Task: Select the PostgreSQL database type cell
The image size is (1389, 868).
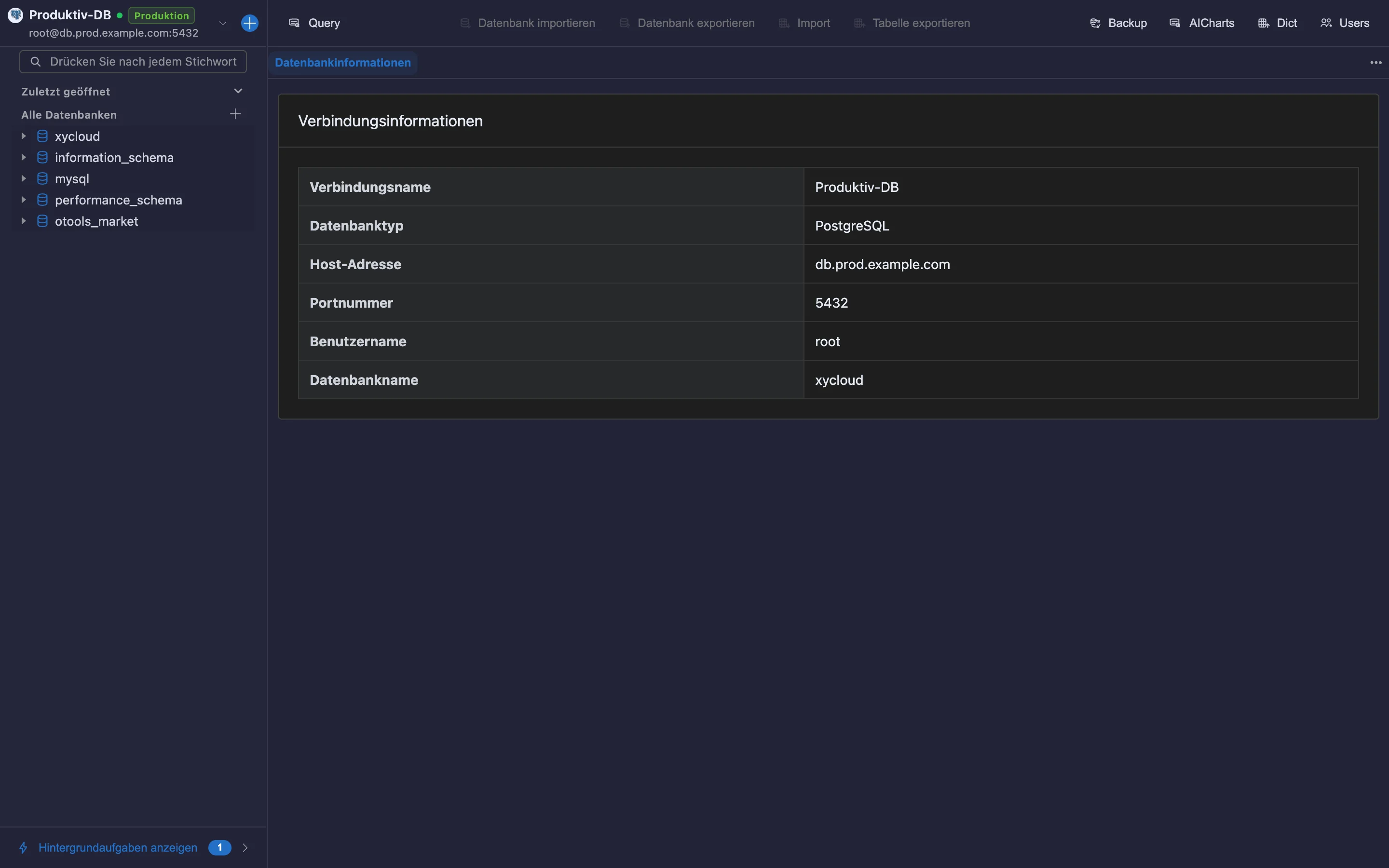Action: (1081, 226)
